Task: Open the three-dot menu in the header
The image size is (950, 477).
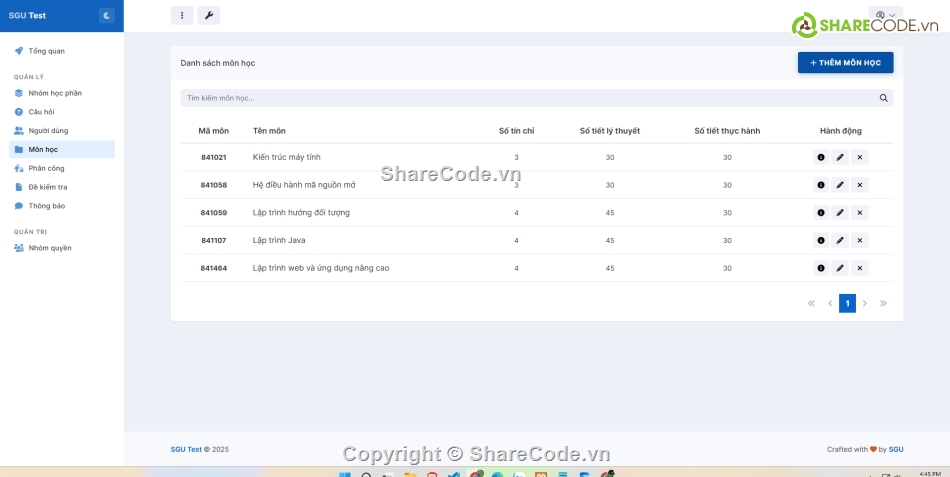Action: click(x=181, y=16)
